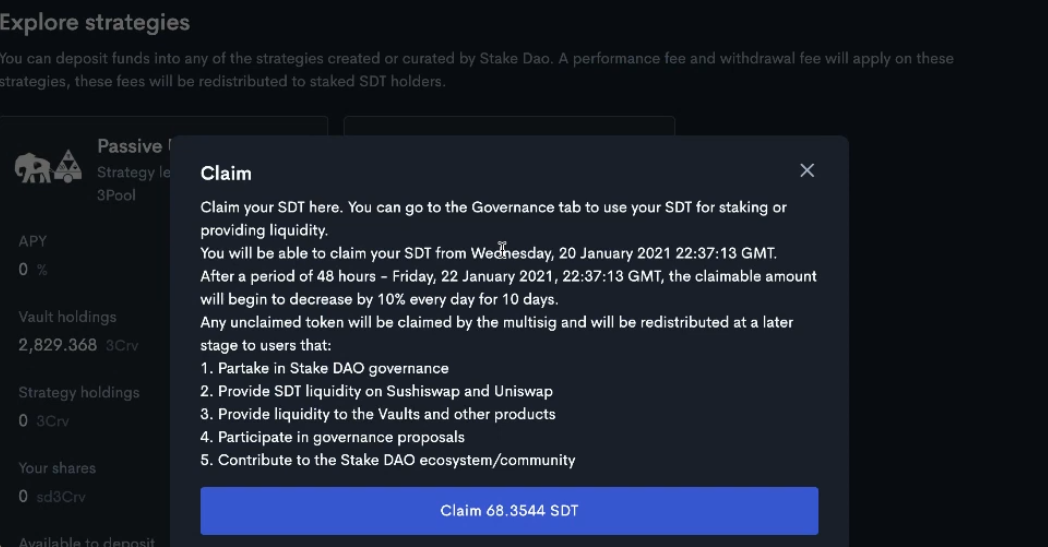
Task: Click Provide liquidity to the Vaults item
Action: (x=378, y=414)
